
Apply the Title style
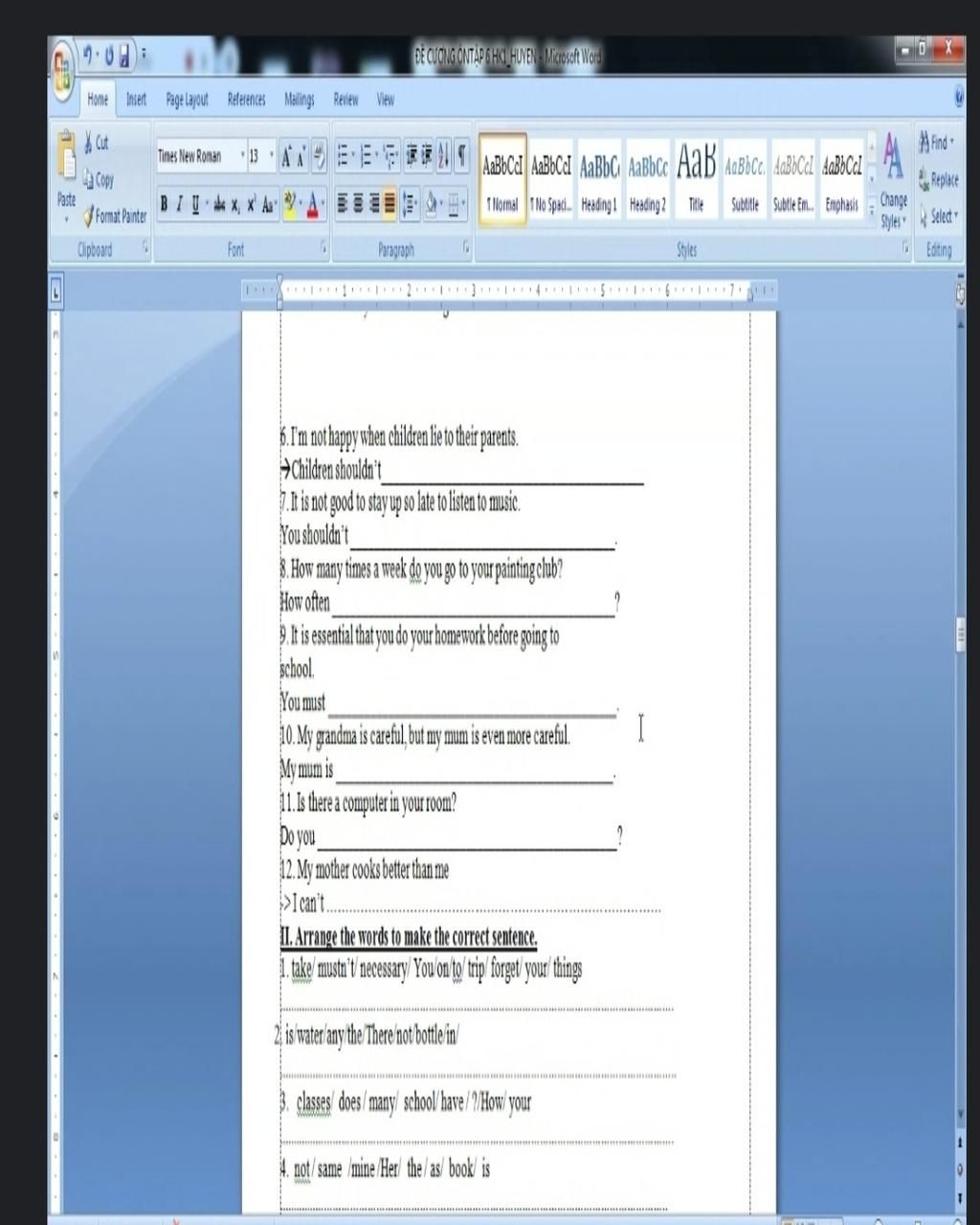click(x=696, y=181)
